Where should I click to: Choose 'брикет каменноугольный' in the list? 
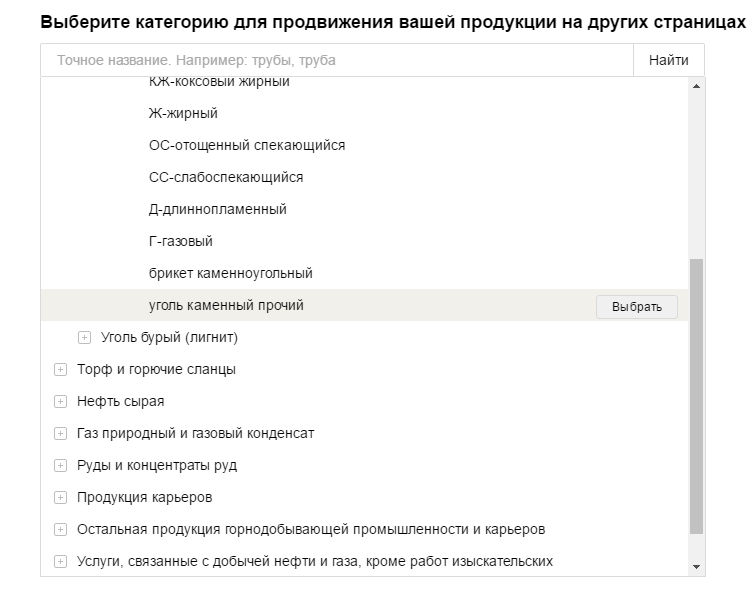point(231,273)
